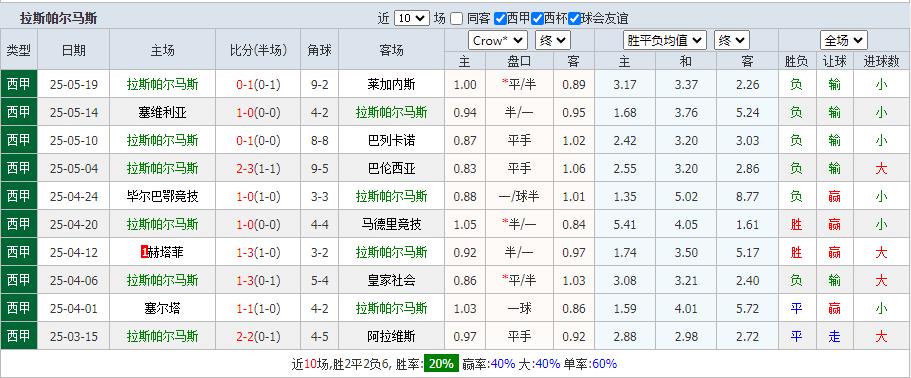This screenshot has width=911, height=378.
Task: Click the 比分(半场) column header
Action: point(258,50)
